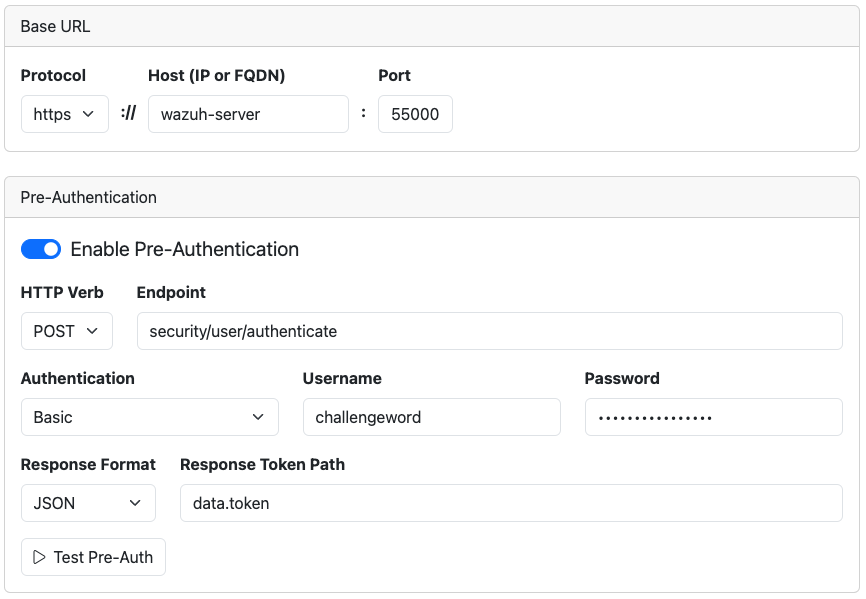866x599 pixels.
Task: Click the Endpoint label
Action: (x=171, y=293)
